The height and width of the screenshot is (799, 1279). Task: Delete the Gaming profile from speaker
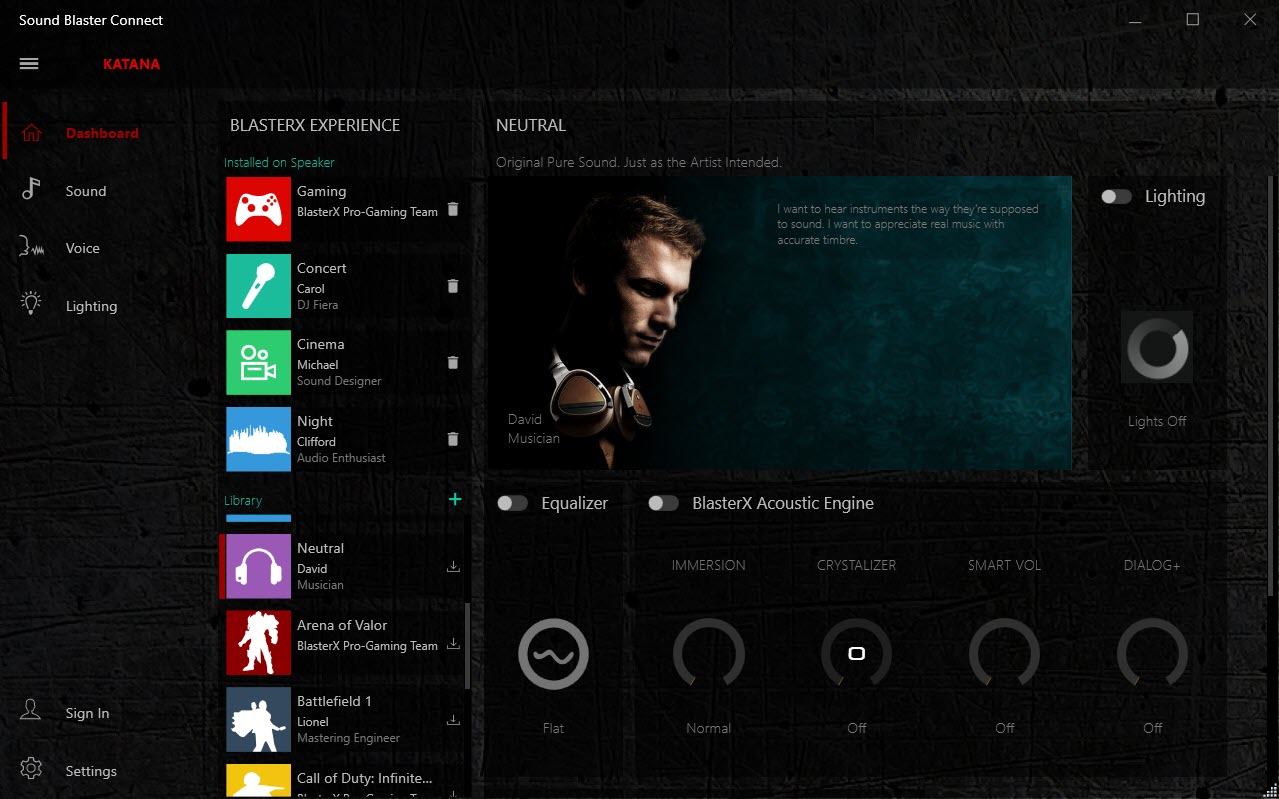click(x=453, y=209)
